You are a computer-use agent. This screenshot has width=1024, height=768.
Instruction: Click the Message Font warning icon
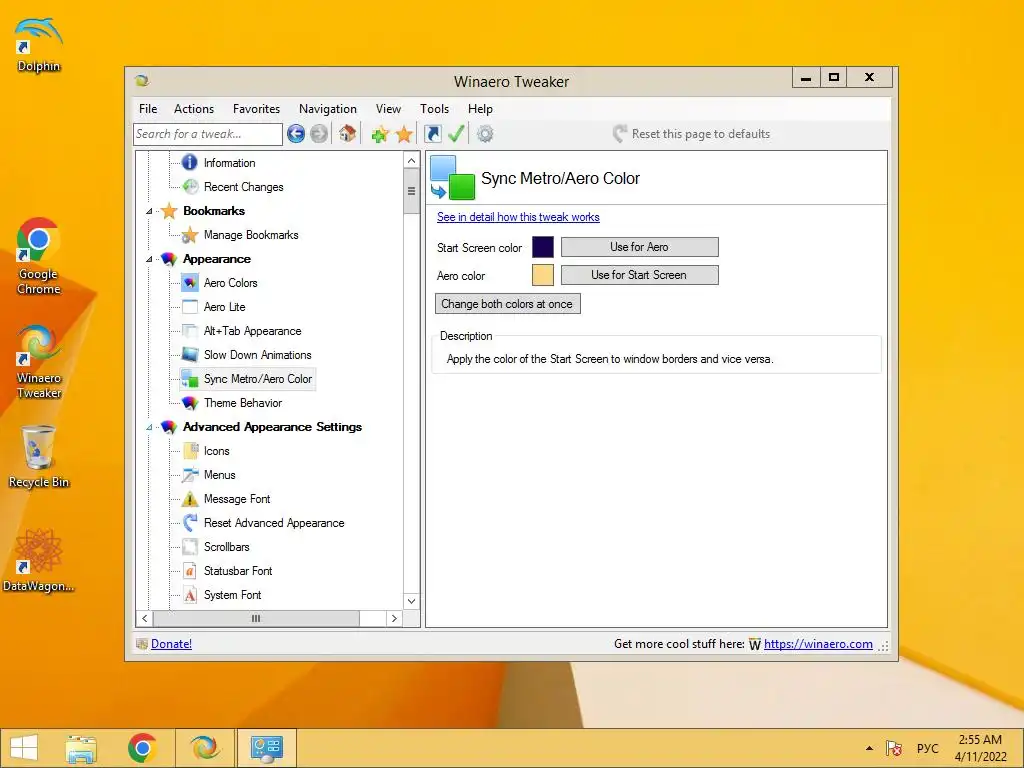pos(190,499)
